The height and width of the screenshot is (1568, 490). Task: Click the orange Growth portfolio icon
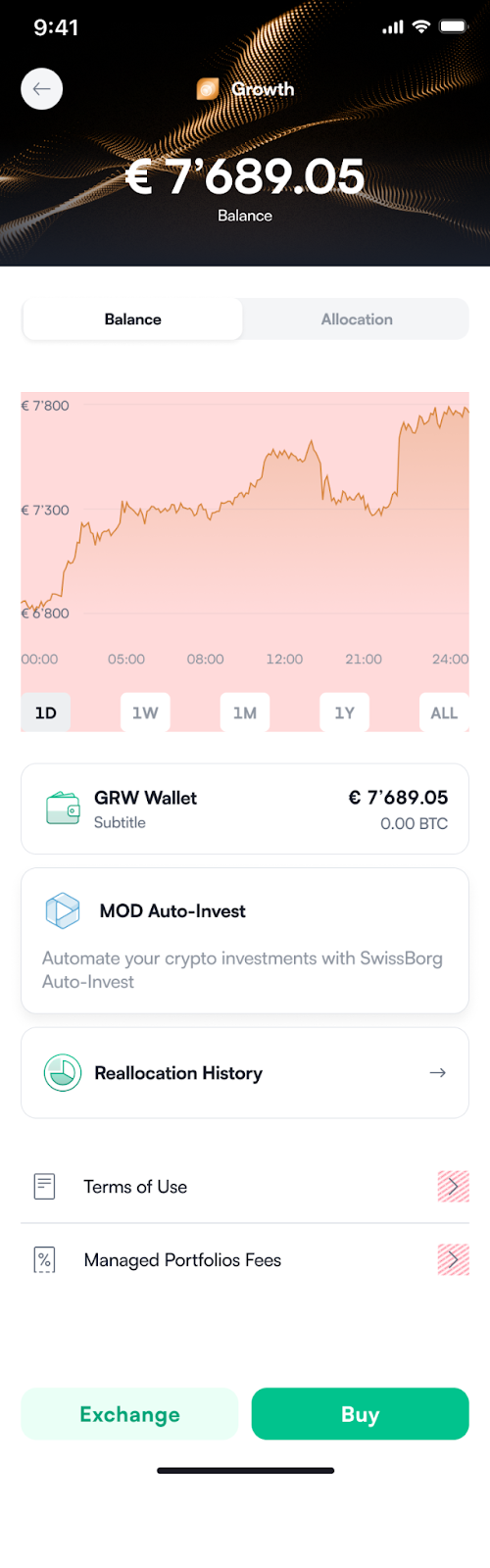(208, 89)
